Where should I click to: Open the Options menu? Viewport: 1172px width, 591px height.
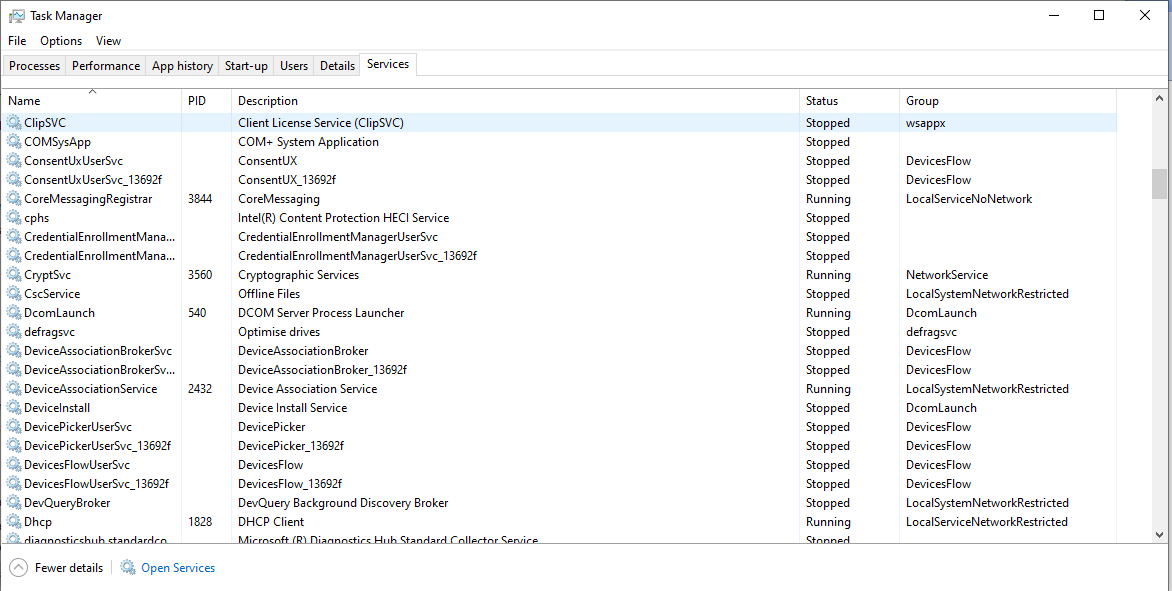click(61, 41)
